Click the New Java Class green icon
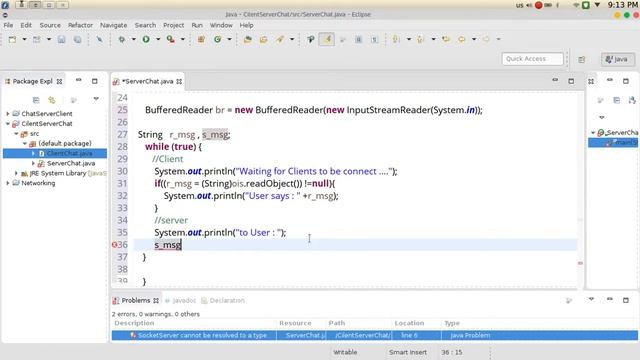This screenshot has height=360, width=640. point(218,39)
